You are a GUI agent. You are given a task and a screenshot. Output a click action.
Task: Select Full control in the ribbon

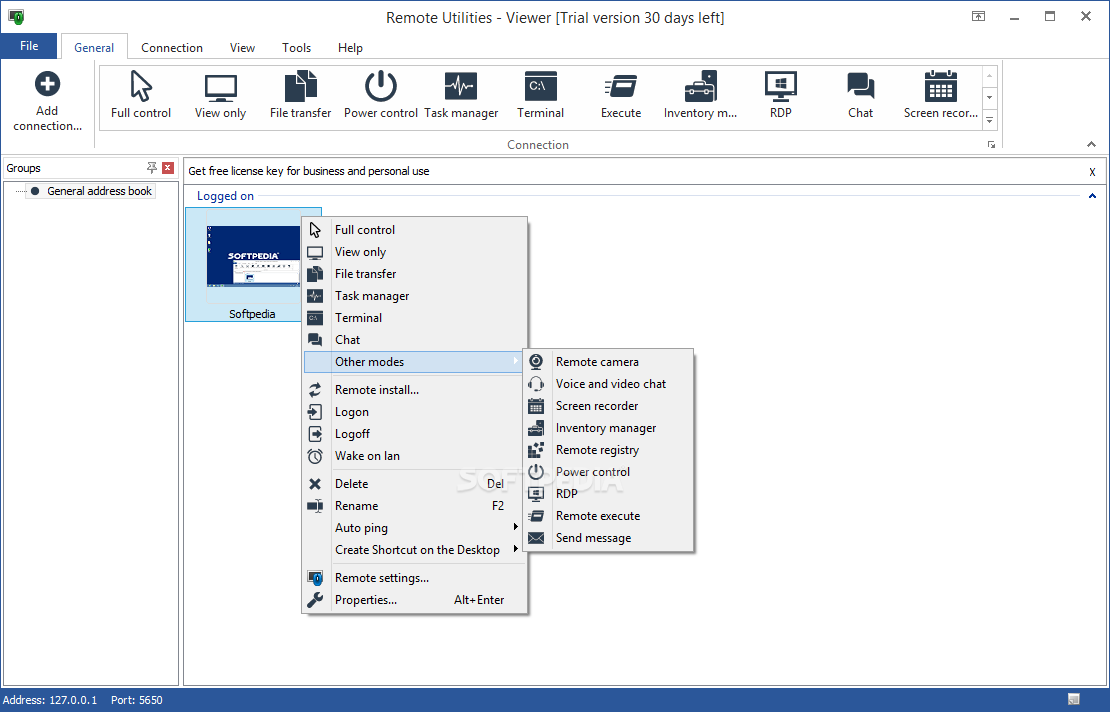(141, 95)
